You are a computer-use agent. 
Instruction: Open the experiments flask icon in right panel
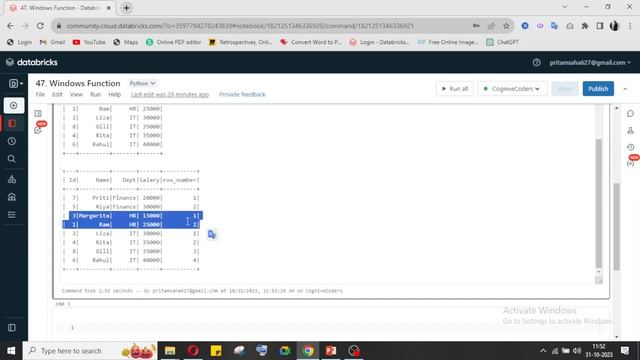(630, 130)
